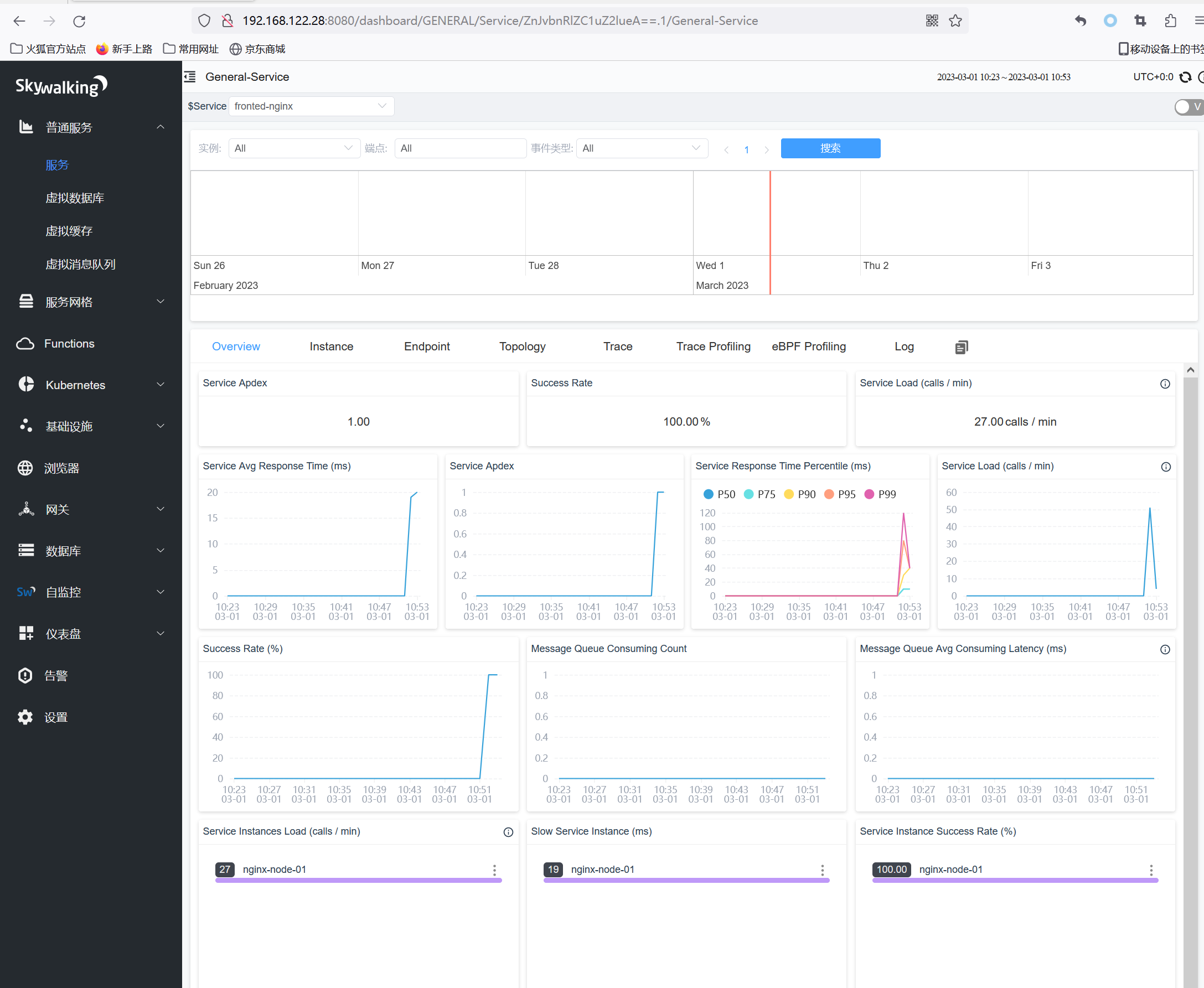Screen dimensions: 1204x988
Task: Click the 端点 All input field
Action: (x=460, y=148)
